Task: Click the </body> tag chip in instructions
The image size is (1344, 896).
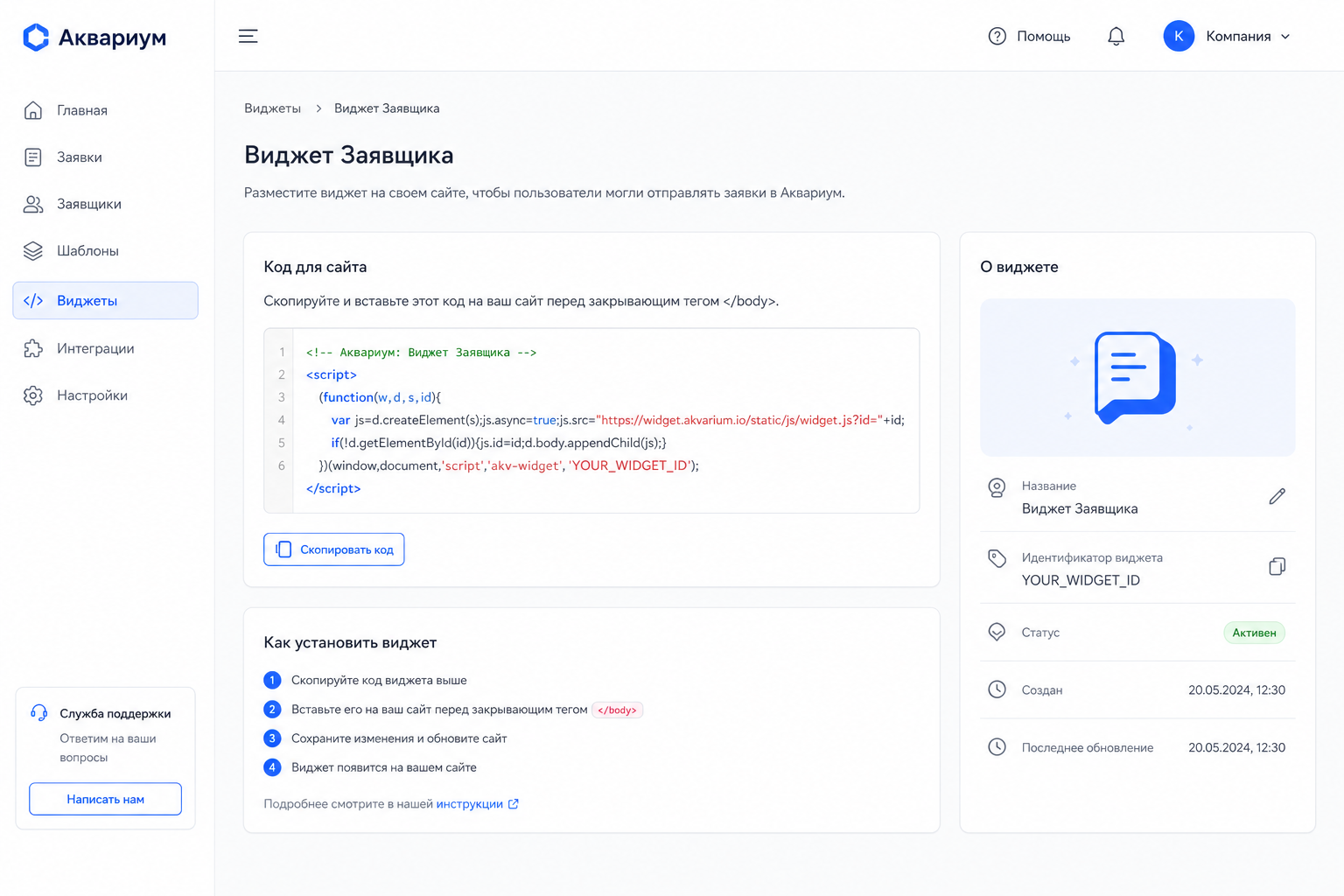Action: pyautogui.click(x=618, y=710)
